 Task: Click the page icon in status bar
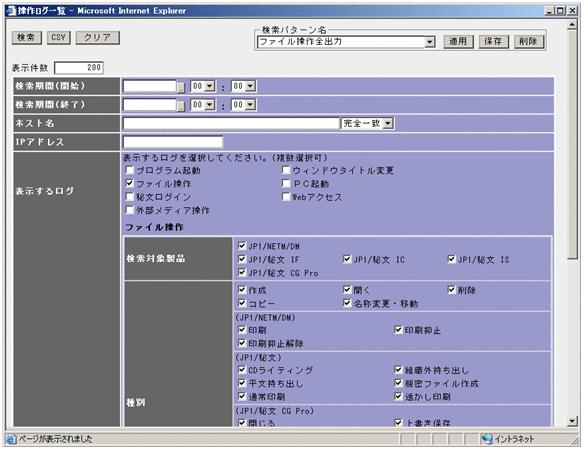tap(12, 439)
